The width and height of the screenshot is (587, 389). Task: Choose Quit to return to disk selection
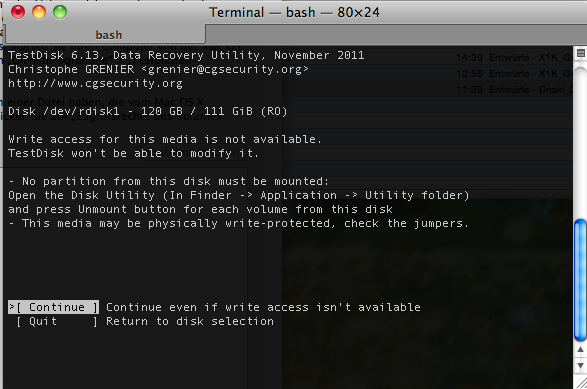[x=56, y=321]
